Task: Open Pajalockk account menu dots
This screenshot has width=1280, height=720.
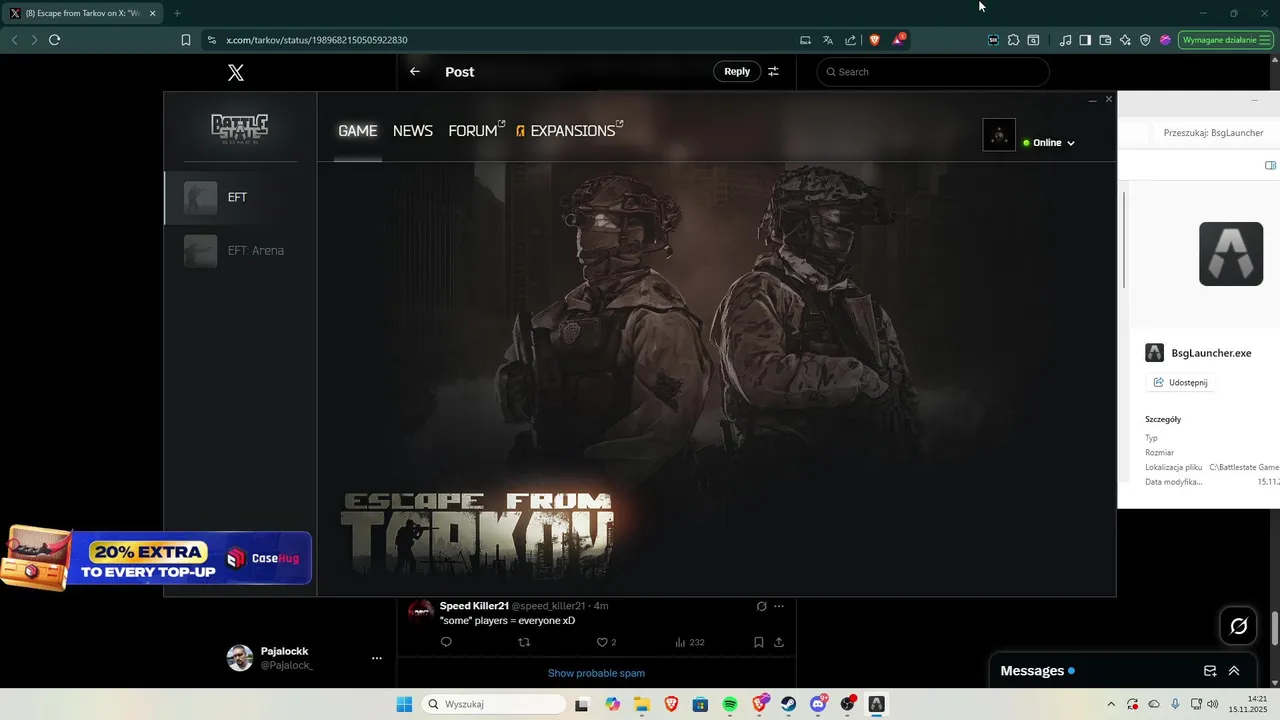Action: pos(377,658)
